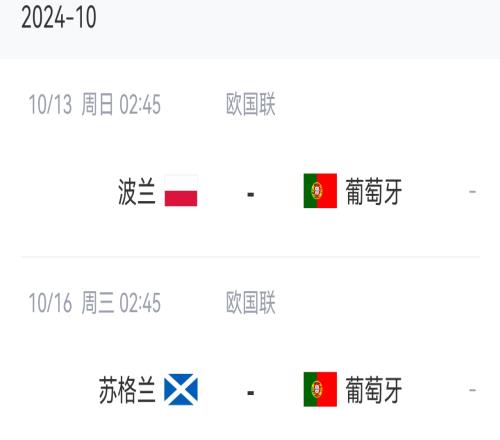Open 葡萄牙 team in 10/13 match
The width and height of the screenshot is (500, 440).
point(374,191)
